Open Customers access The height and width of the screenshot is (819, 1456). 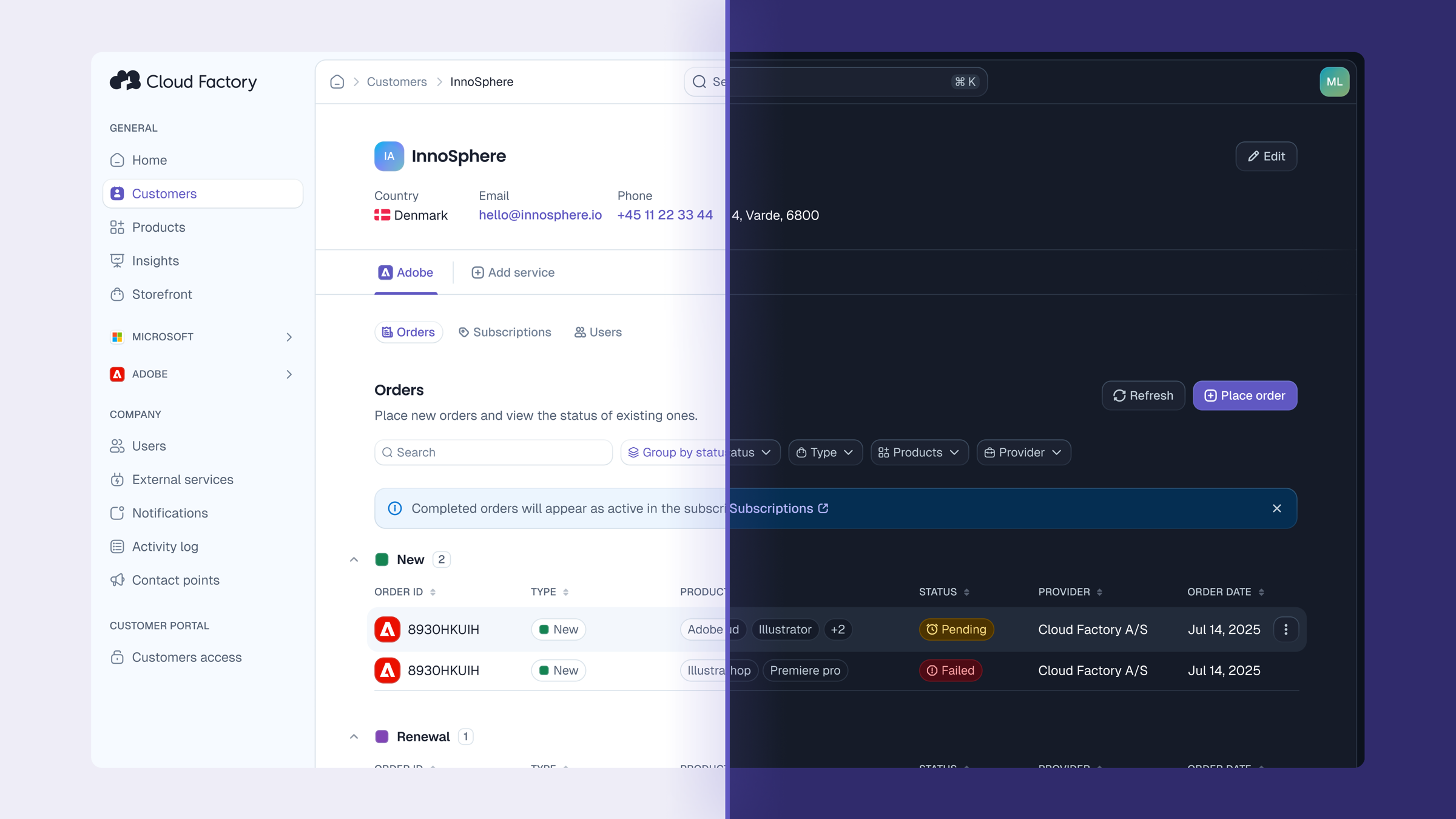coord(203,657)
